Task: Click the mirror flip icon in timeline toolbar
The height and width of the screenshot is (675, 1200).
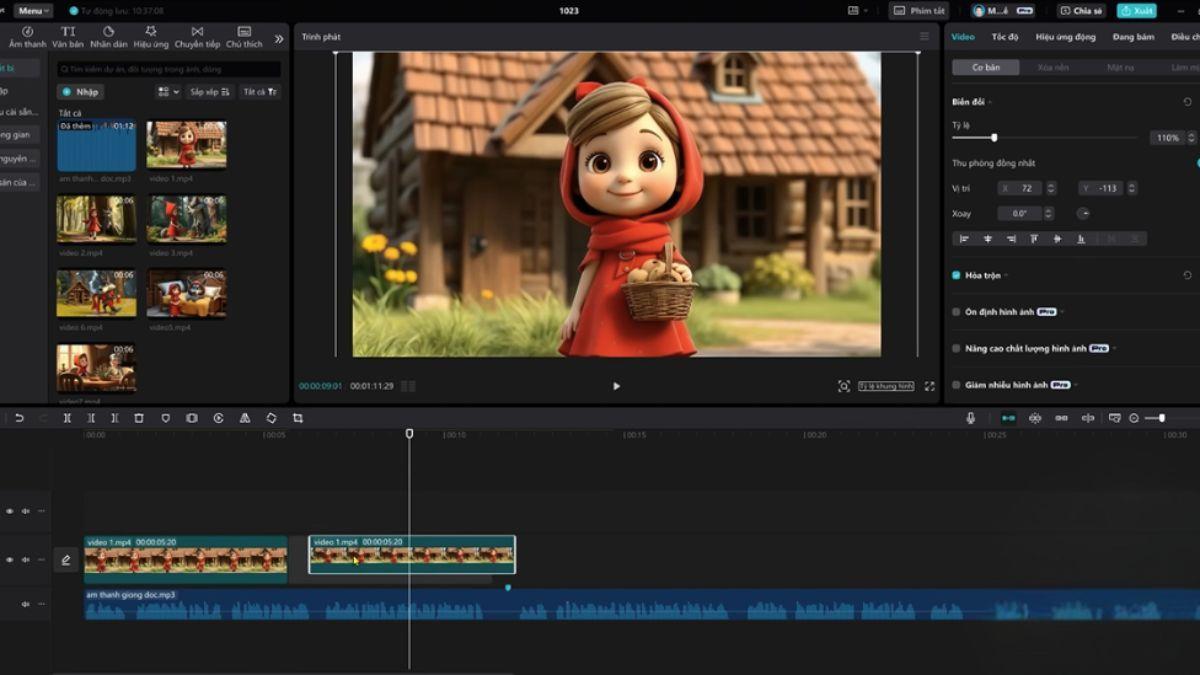Action: click(x=245, y=418)
